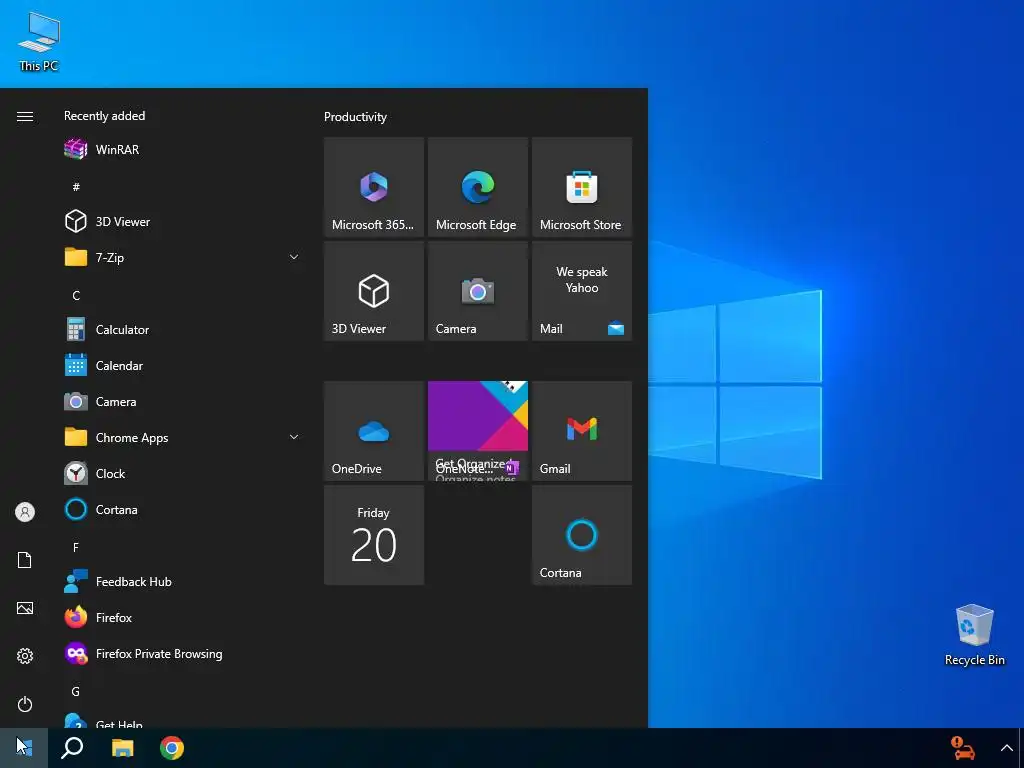The height and width of the screenshot is (768, 1024).
Task: Click the Cortana tile
Action: [x=582, y=535]
